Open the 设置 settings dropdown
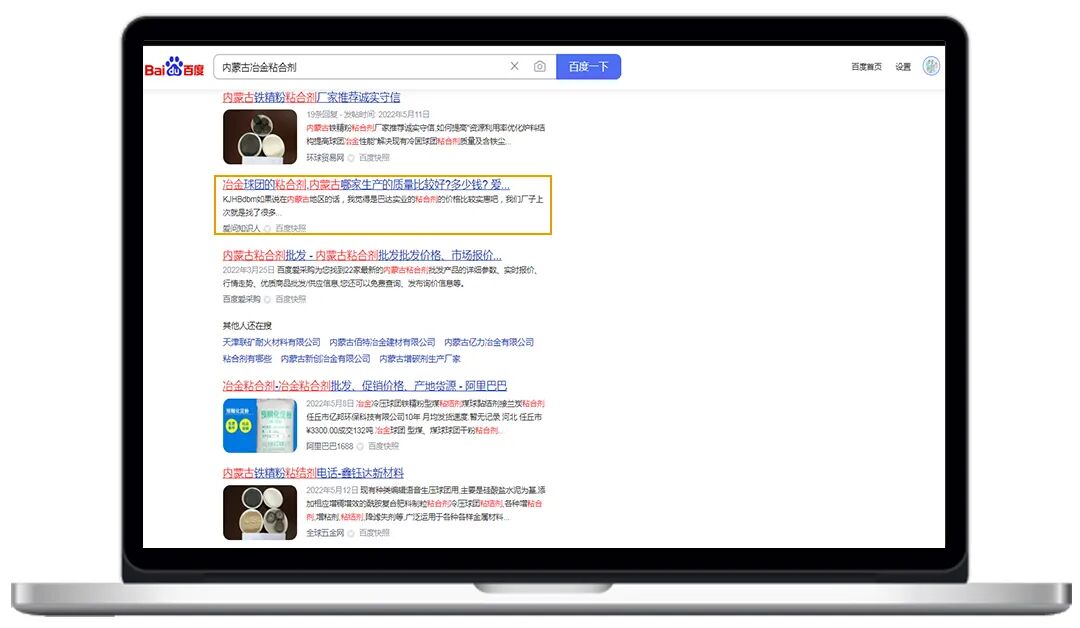 tap(901, 65)
